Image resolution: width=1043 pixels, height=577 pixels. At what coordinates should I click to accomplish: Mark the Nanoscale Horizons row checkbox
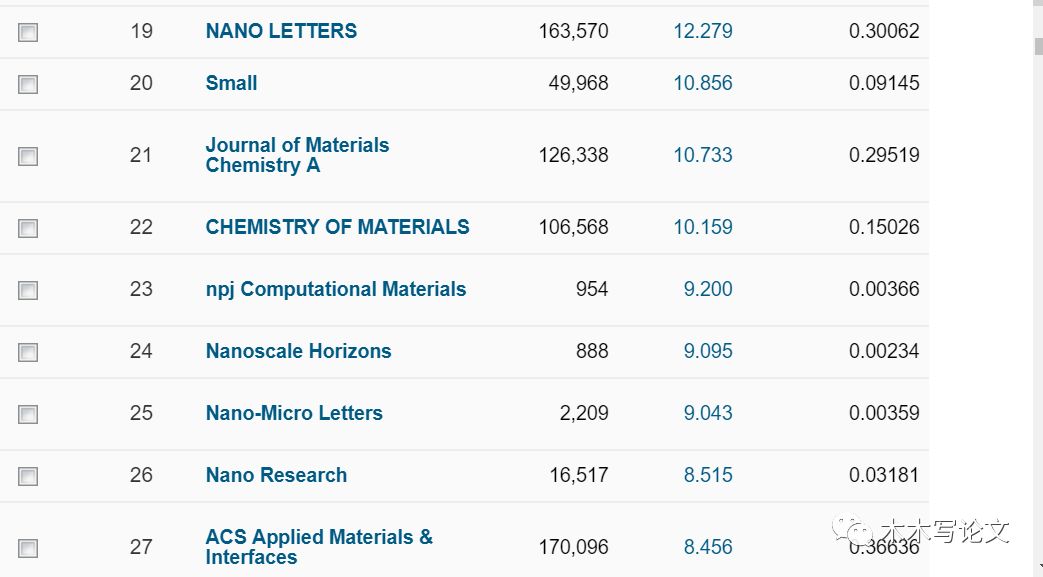click(28, 352)
